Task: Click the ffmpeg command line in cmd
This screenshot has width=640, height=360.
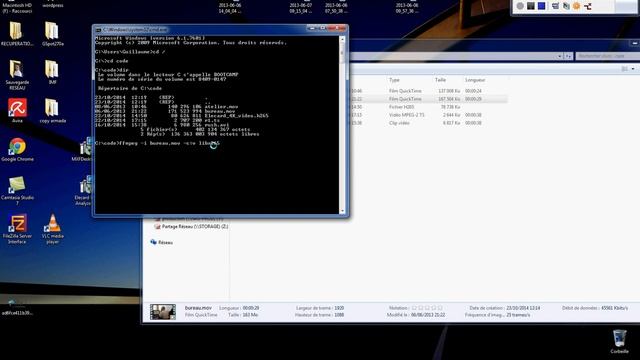Action: [157, 143]
